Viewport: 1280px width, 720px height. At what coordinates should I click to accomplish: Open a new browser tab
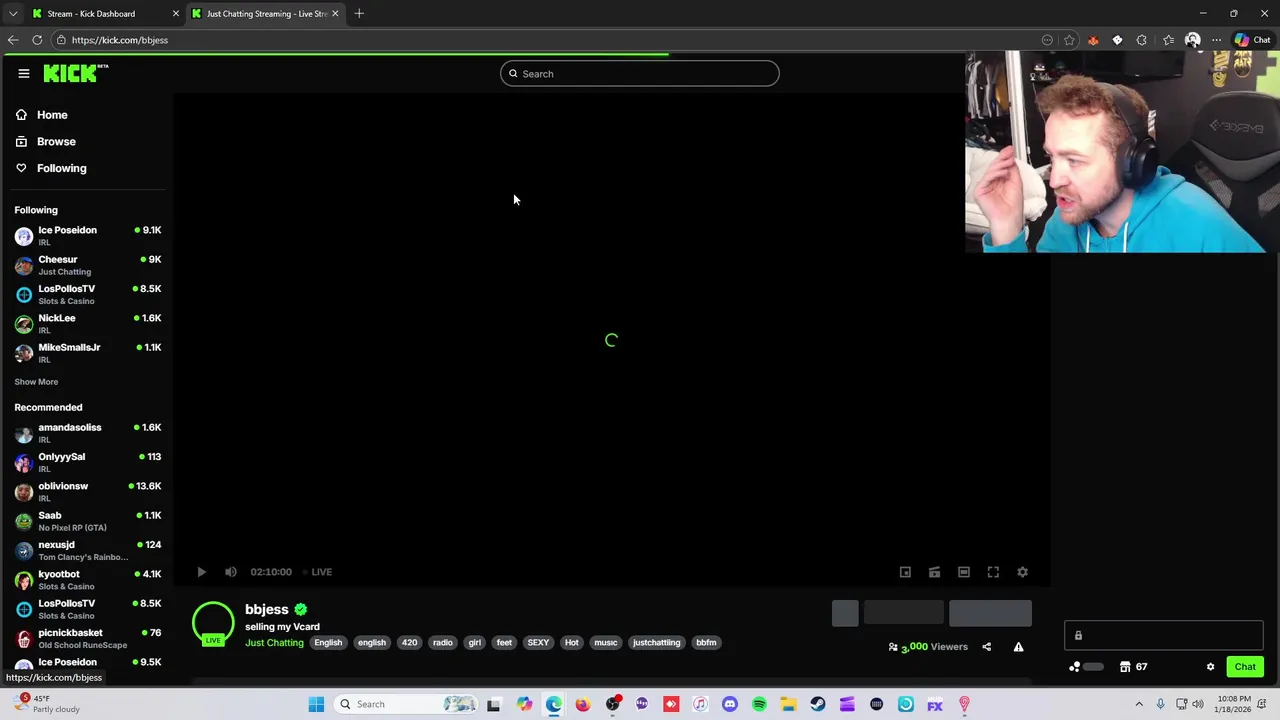[359, 14]
